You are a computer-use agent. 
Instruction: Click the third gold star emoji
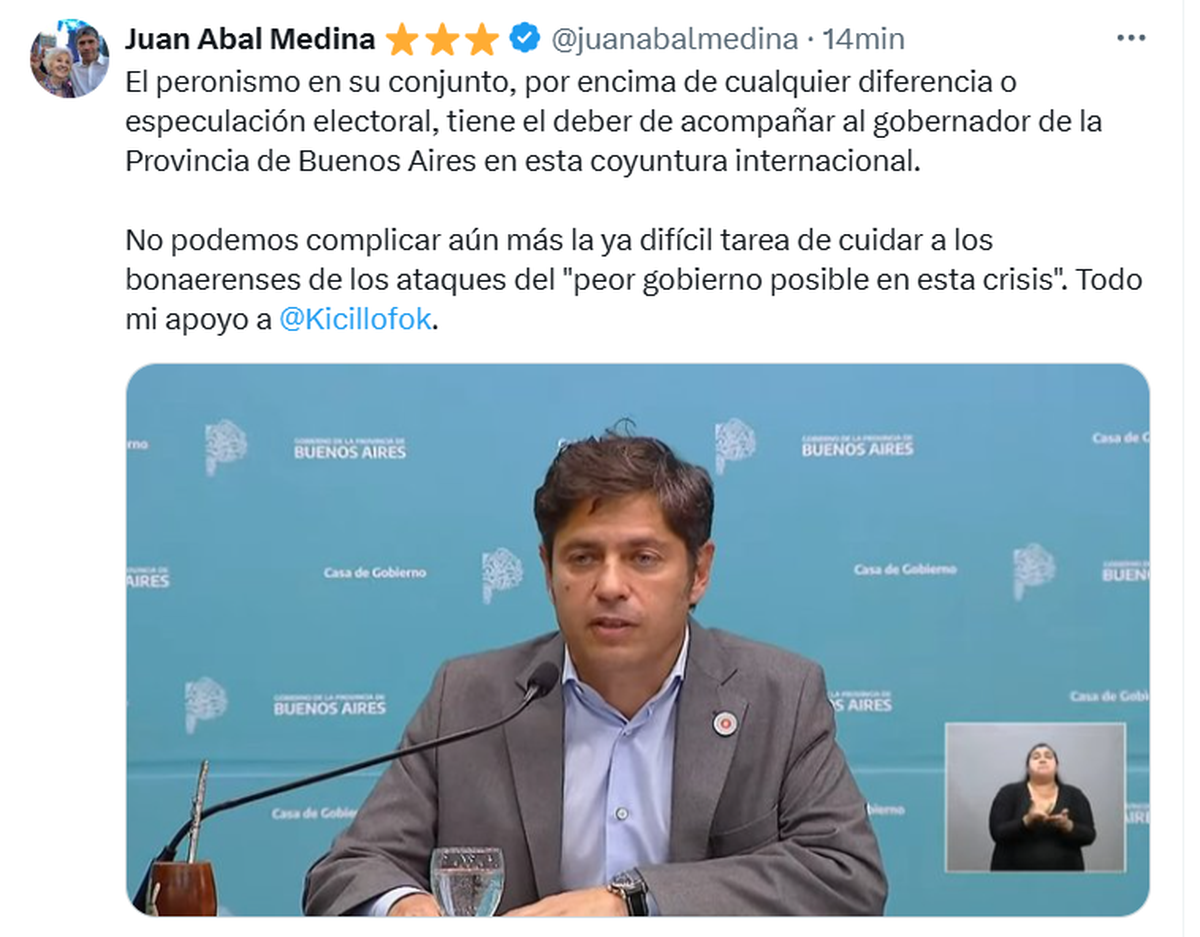[481, 40]
